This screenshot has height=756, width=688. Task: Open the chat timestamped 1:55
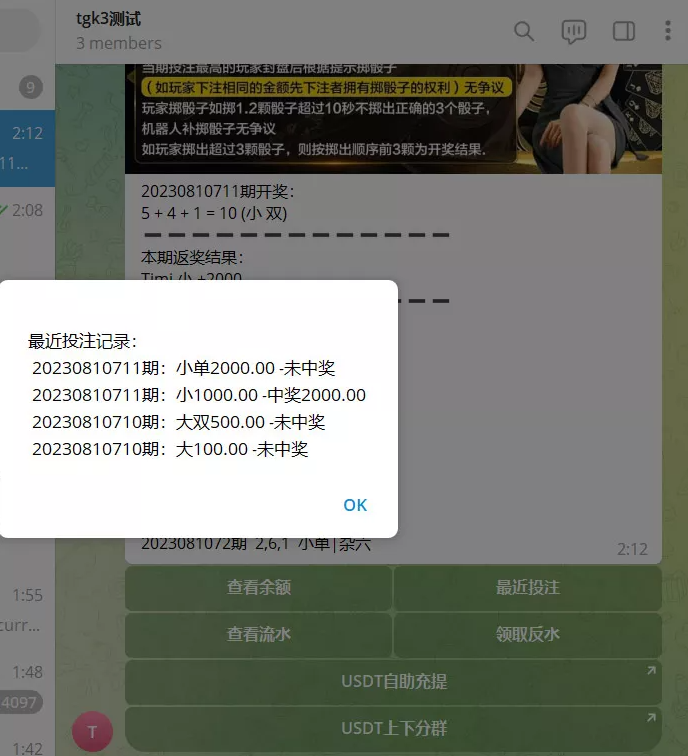pos(27,610)
